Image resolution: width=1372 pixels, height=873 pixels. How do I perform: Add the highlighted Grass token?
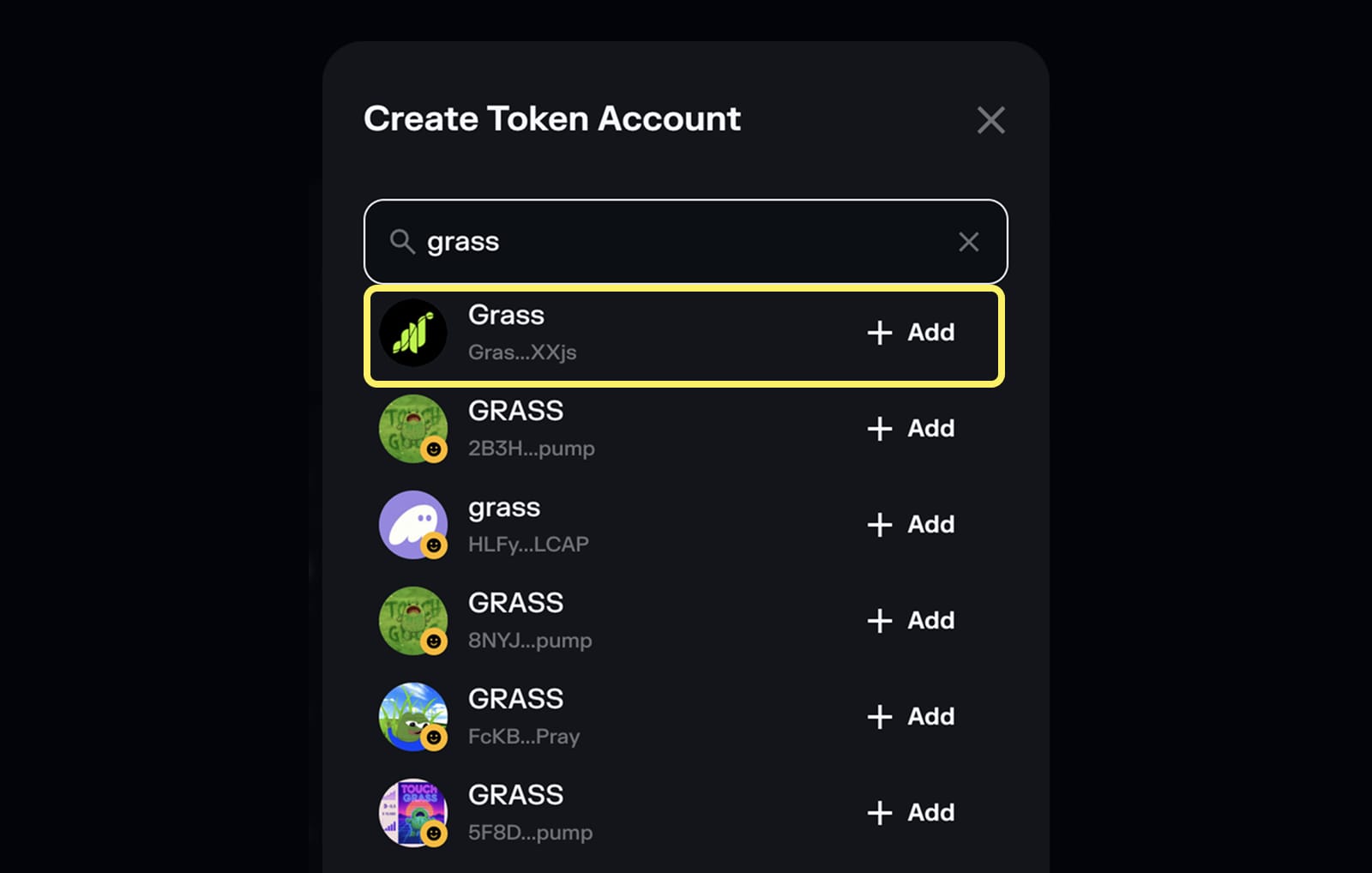point(912,333)
